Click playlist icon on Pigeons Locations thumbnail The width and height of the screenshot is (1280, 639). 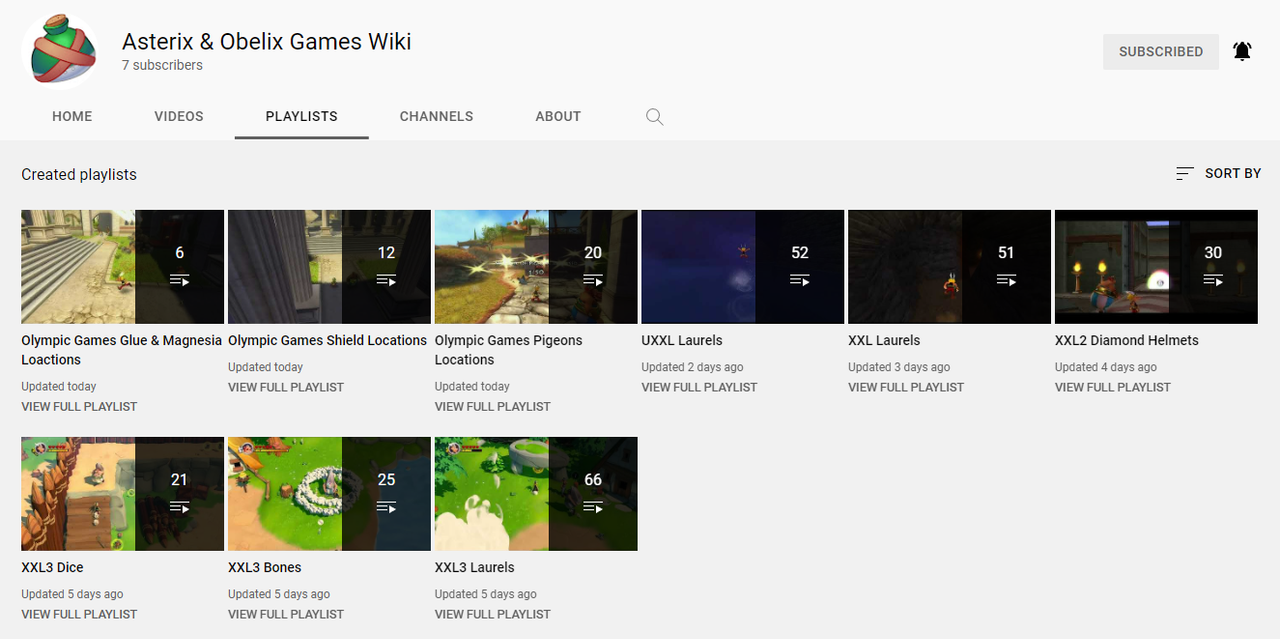coord(593,280)
